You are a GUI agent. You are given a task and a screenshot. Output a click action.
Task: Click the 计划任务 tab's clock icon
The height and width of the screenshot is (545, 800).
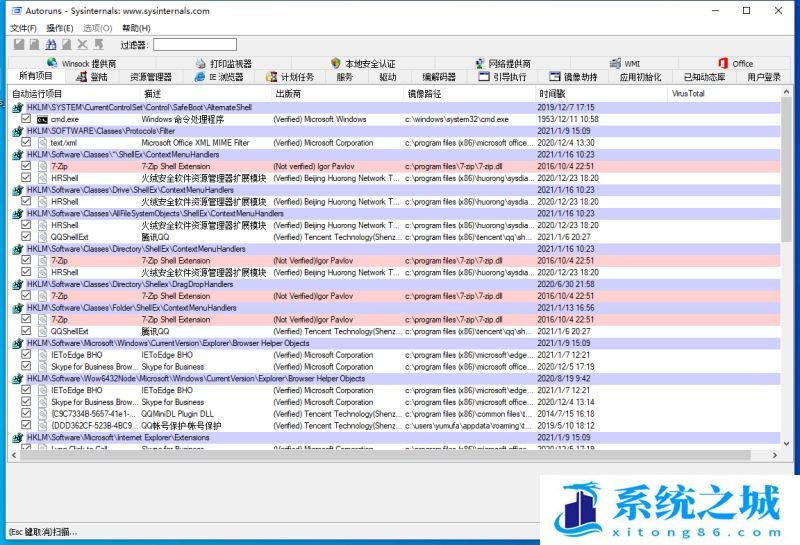pos(271,77)
